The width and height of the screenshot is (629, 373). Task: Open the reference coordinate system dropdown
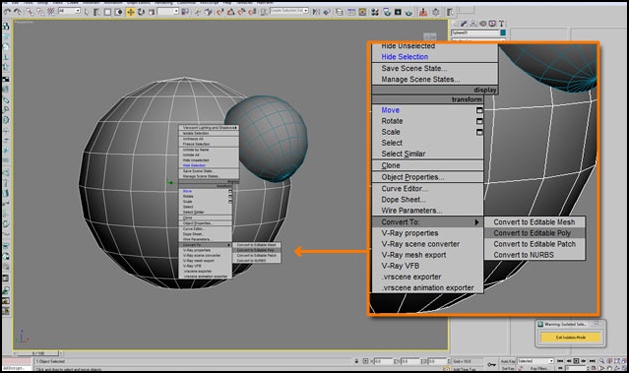pyautogui.click(x=167, y=12)
